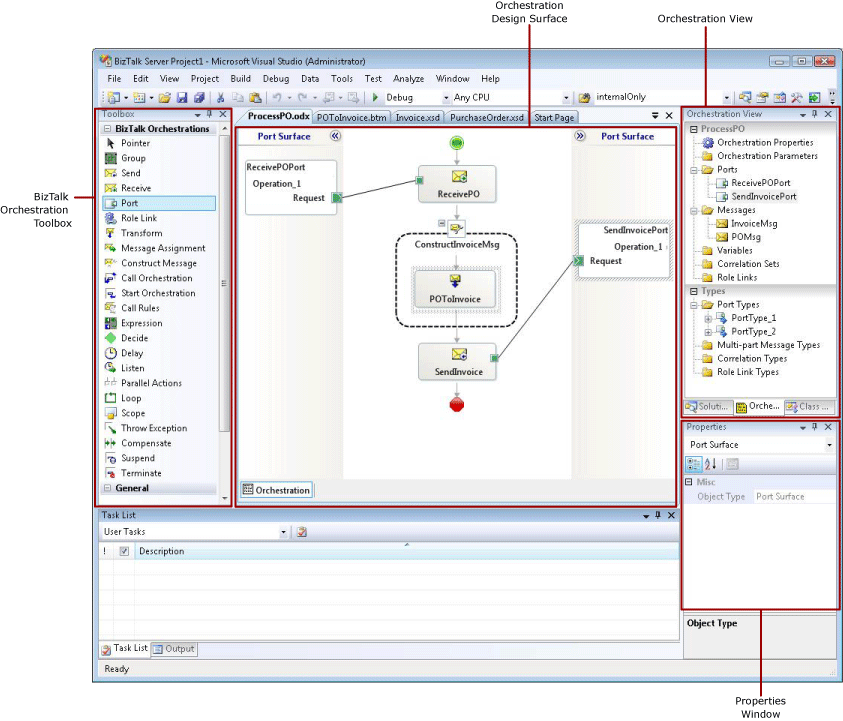Choose the Receive shape in Toolbox
This screenshot has width=843, height=721.
159,188
